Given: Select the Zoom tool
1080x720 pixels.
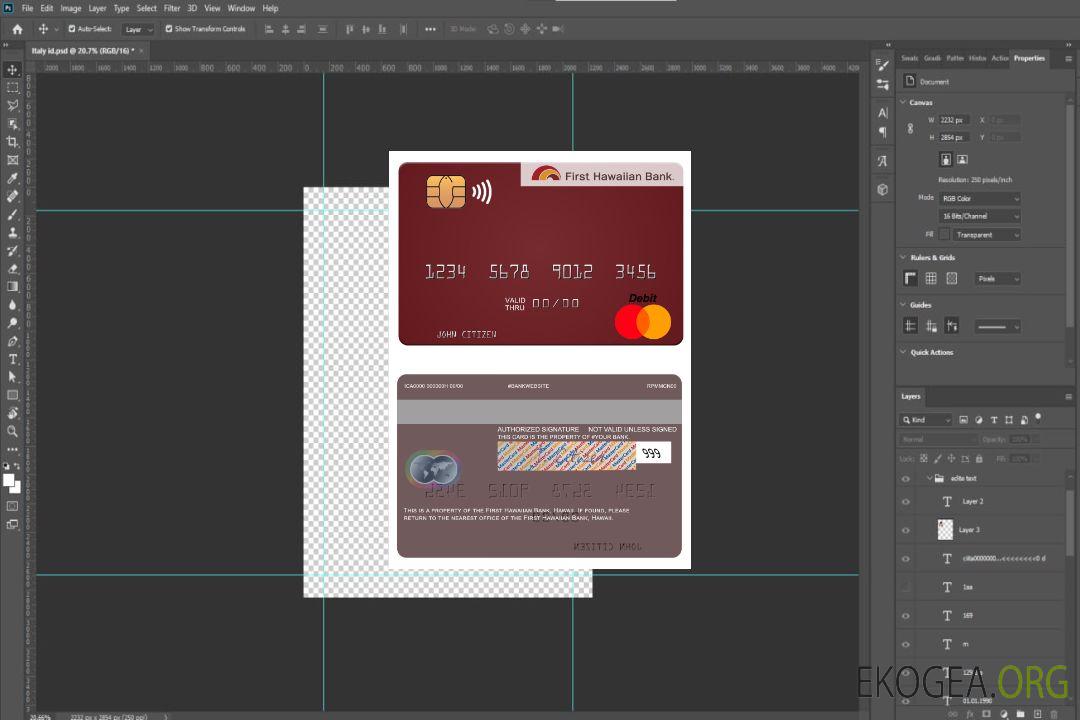Looking at the screenshot, I should (12, 431).
